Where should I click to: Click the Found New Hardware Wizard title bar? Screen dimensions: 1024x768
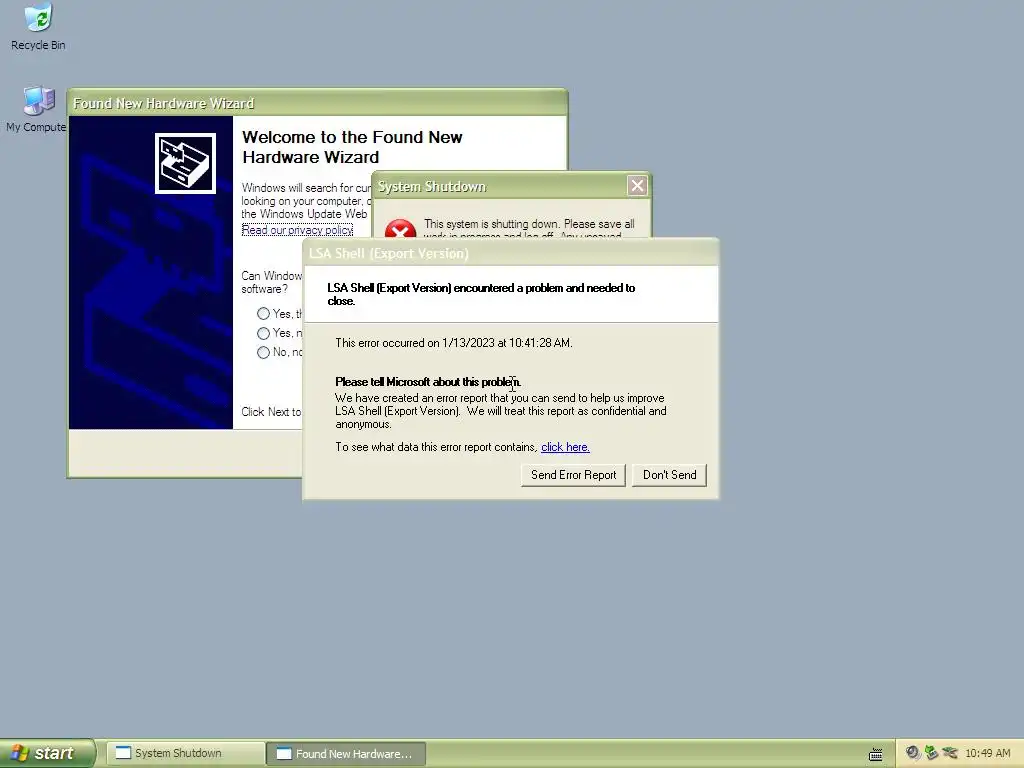317,103
